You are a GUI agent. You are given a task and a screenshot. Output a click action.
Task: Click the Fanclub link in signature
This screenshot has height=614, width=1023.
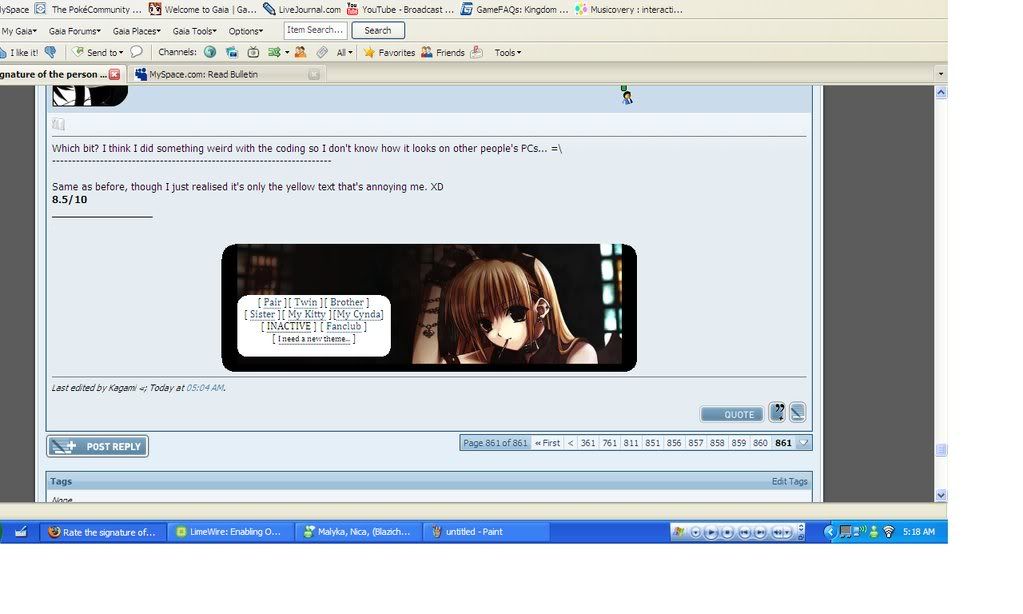point(343,326)
